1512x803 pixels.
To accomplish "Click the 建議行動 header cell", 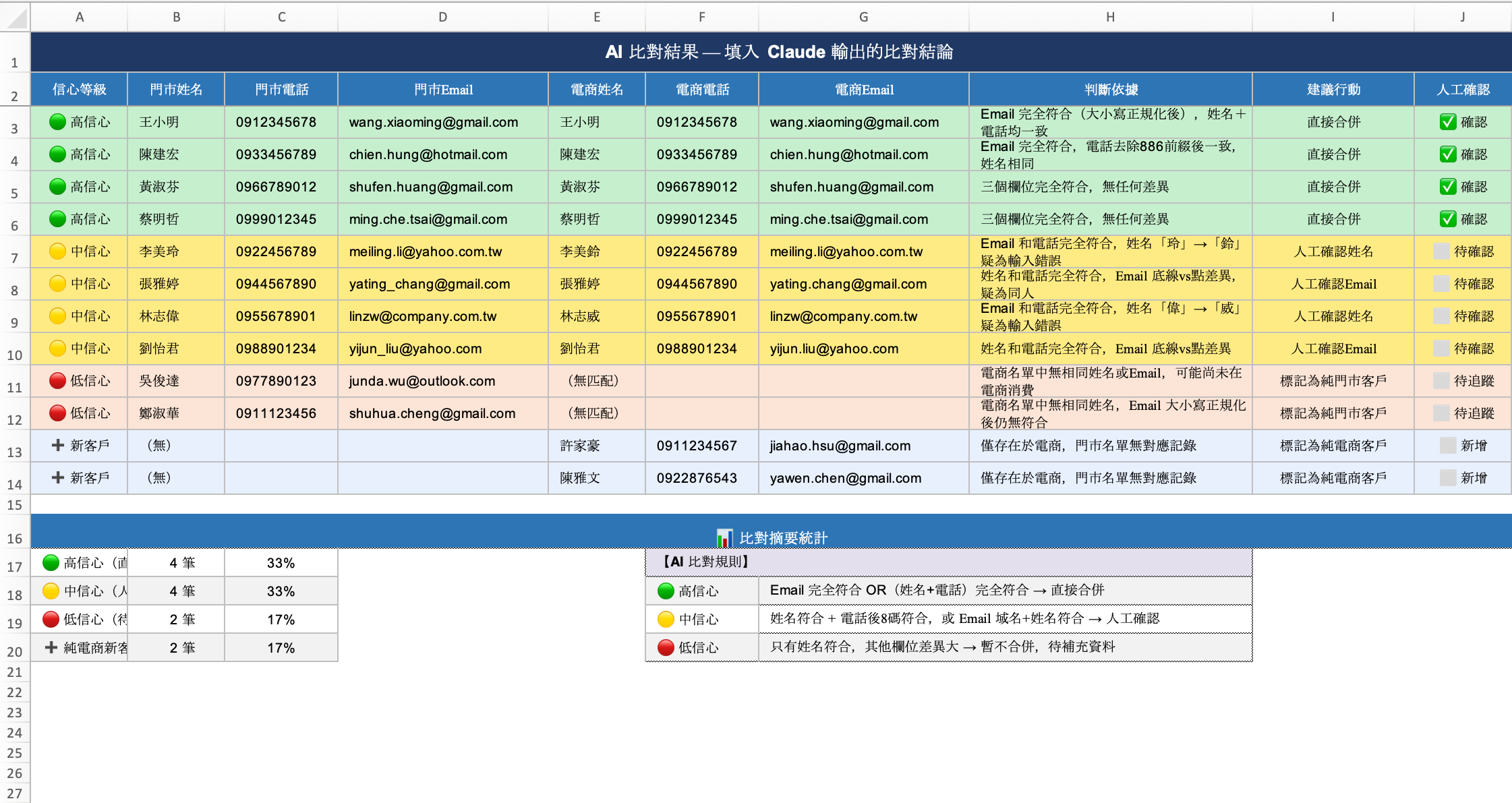I will [1333, 89].
